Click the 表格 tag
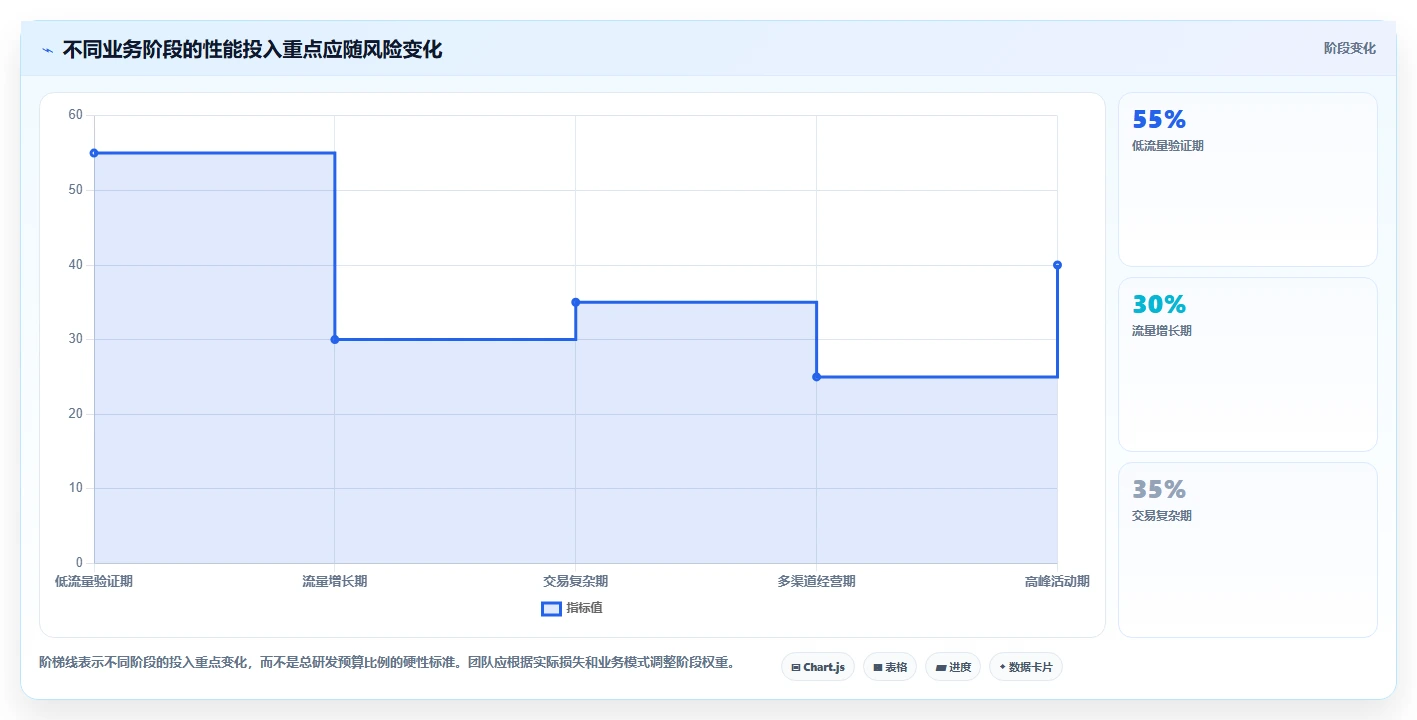 click(890, 667)
